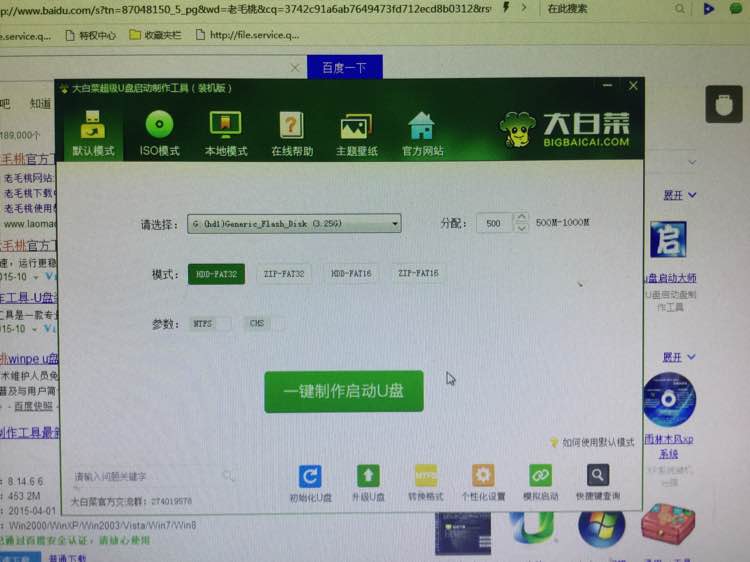This screenshot has width=750, height=562.
Task: Open 在线帮助 from the toolbar
Action: [292, 133]
